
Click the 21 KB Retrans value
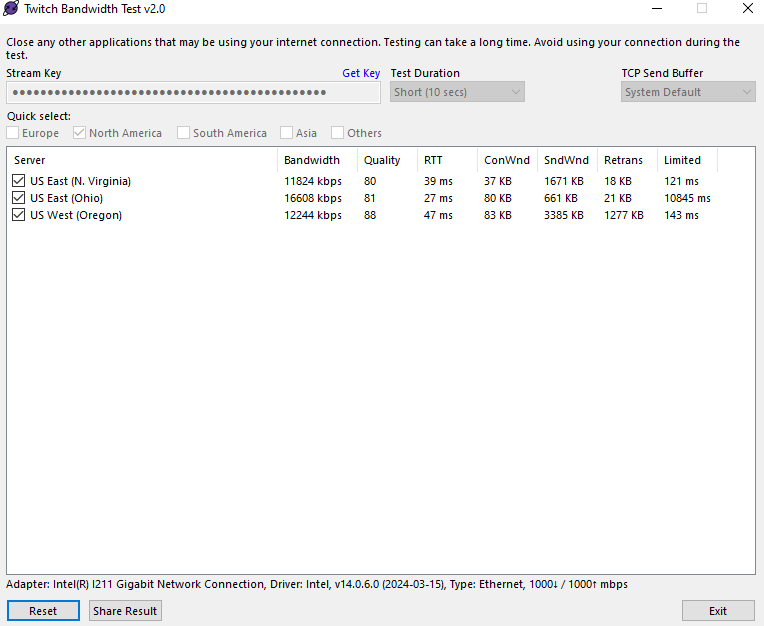pos(618,198)
